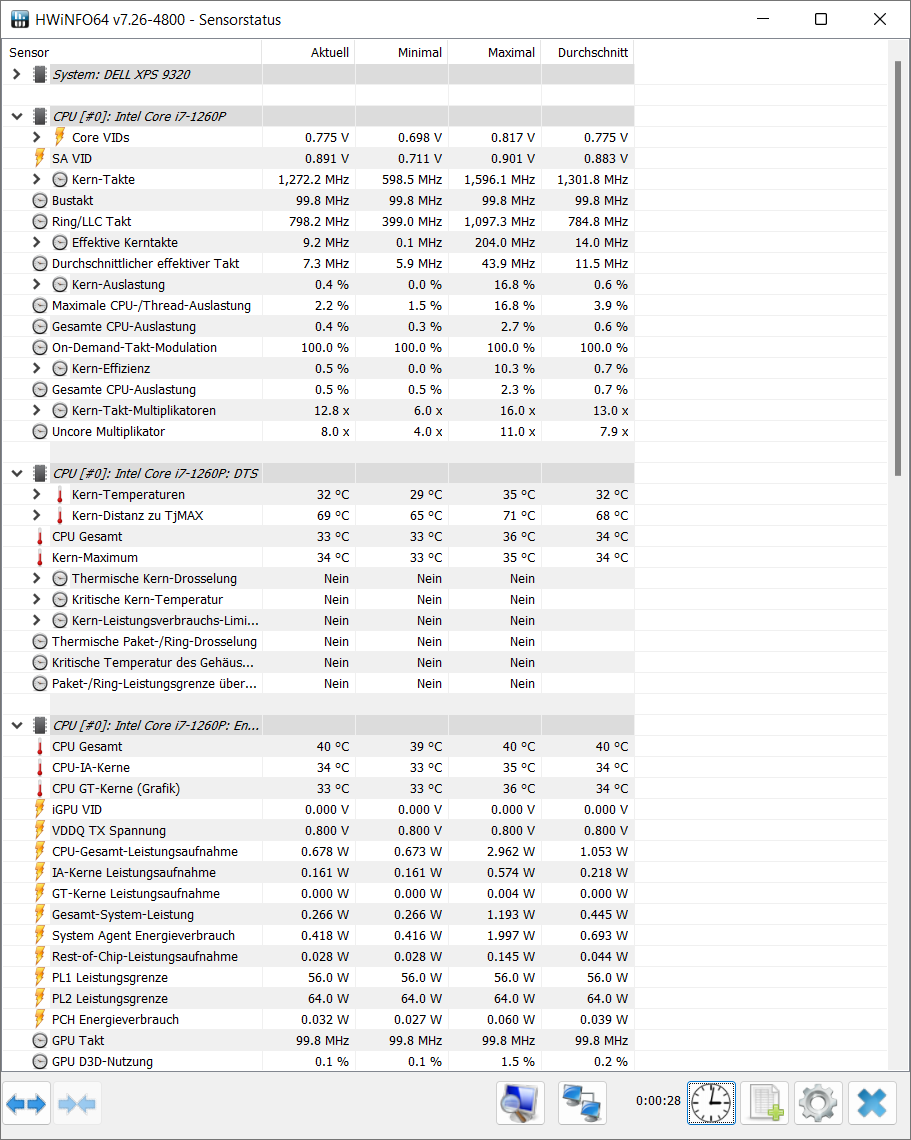Click lightning icon next to PCH Energieverbrauch

click(40, 1019)
